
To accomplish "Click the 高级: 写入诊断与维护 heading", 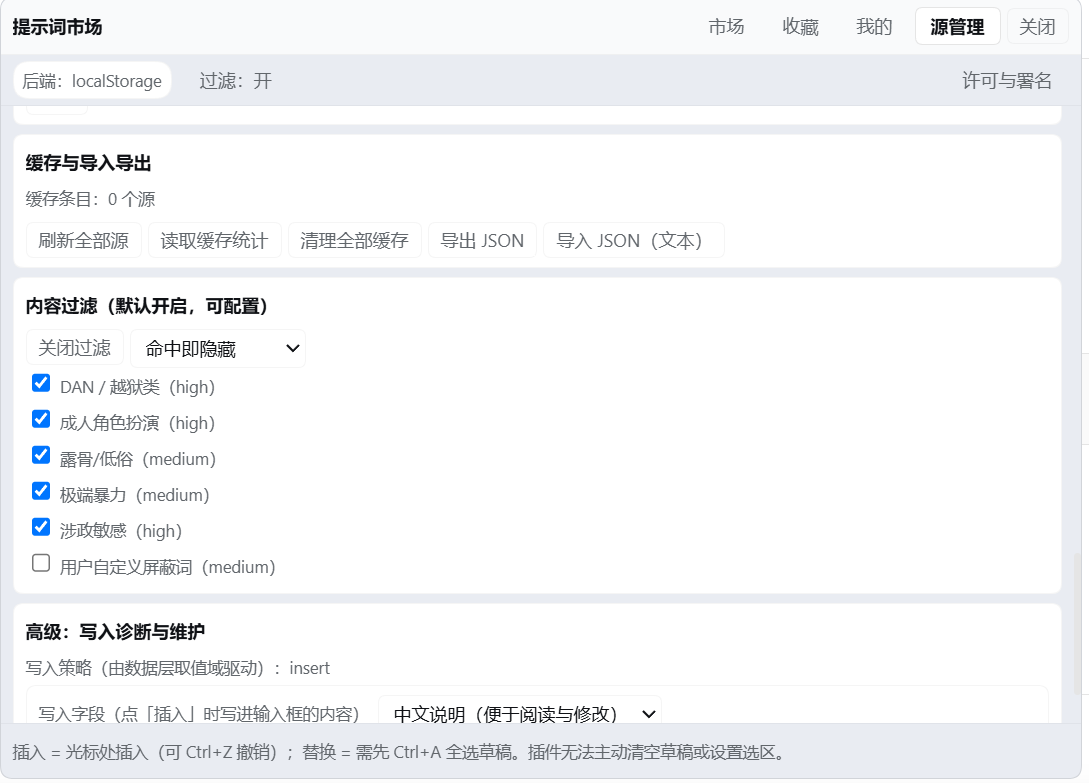I will pyautogui.click(x=115, y=632).
